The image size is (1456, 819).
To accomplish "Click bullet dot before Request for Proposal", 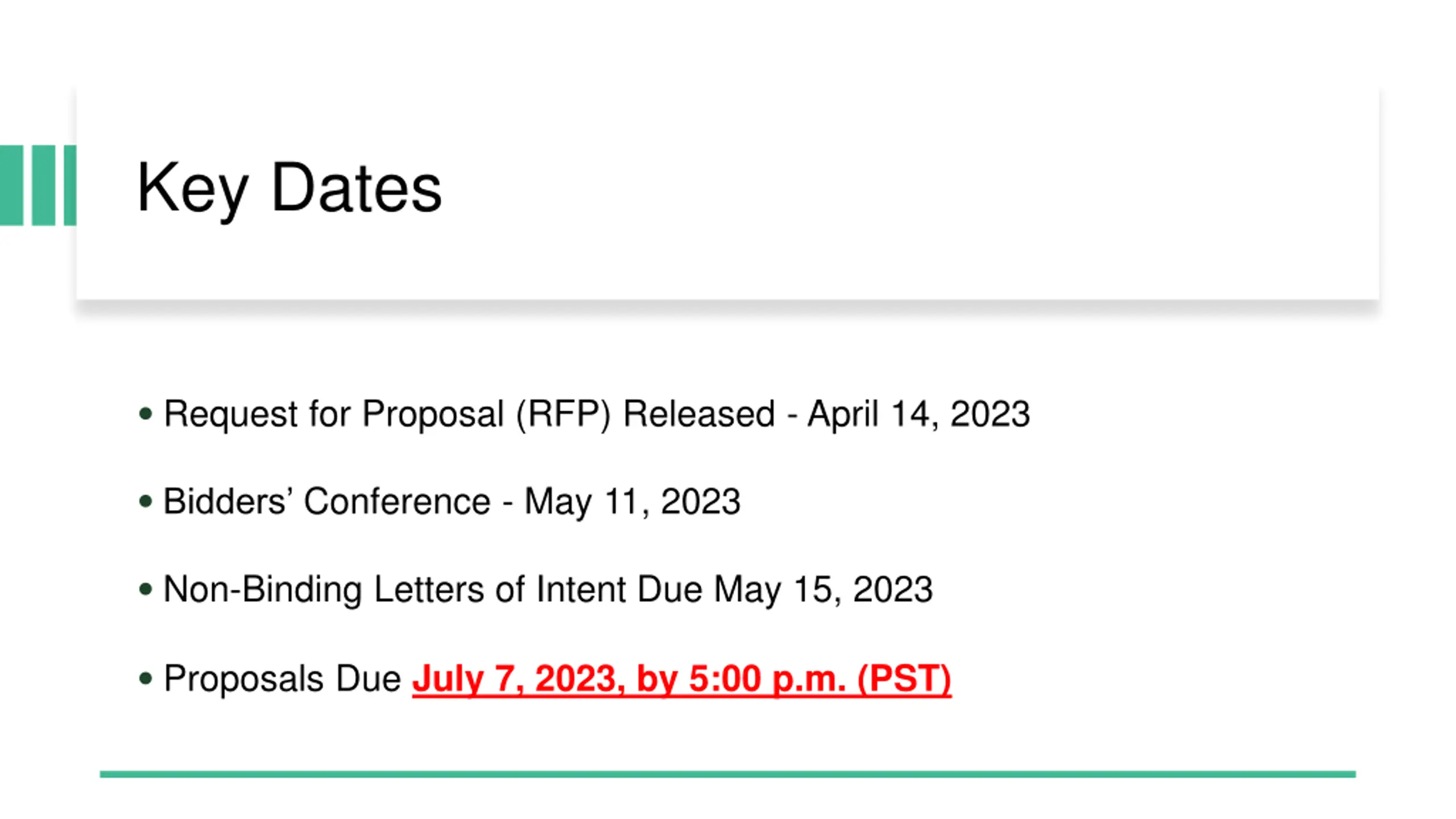I will (x=146, y=413).
